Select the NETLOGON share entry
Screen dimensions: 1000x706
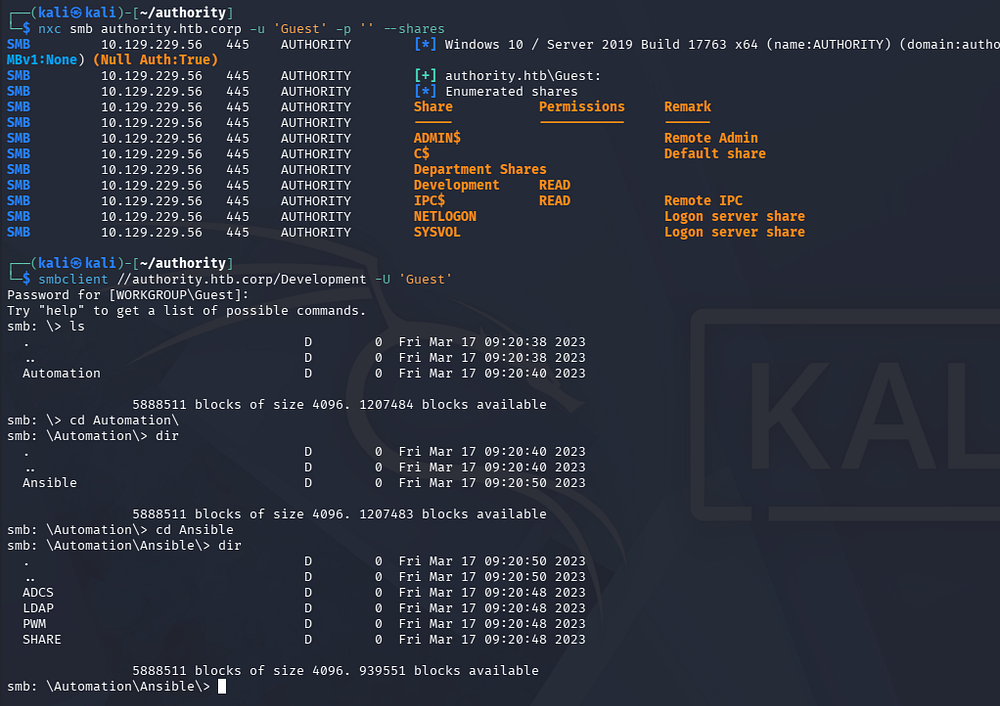pyautogui.click(x=445, y=216)
